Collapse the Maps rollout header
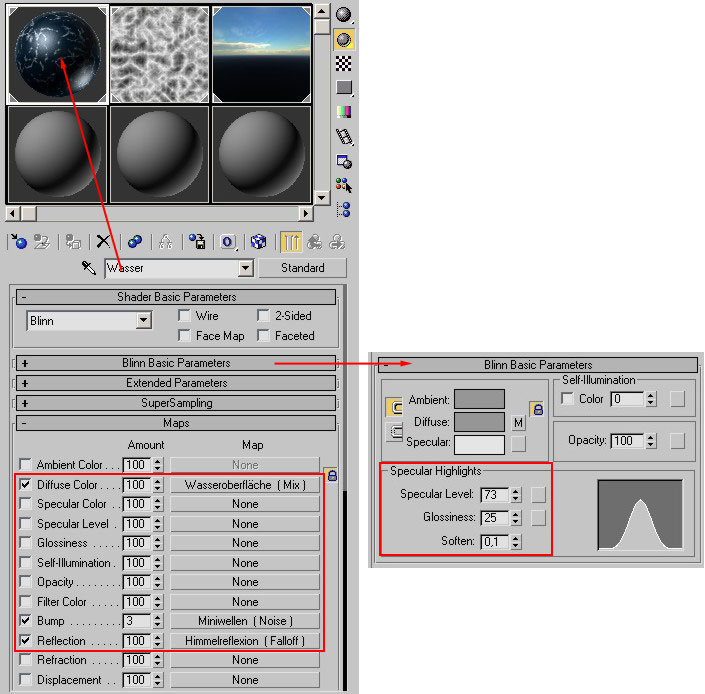 [x=176, y=423]
